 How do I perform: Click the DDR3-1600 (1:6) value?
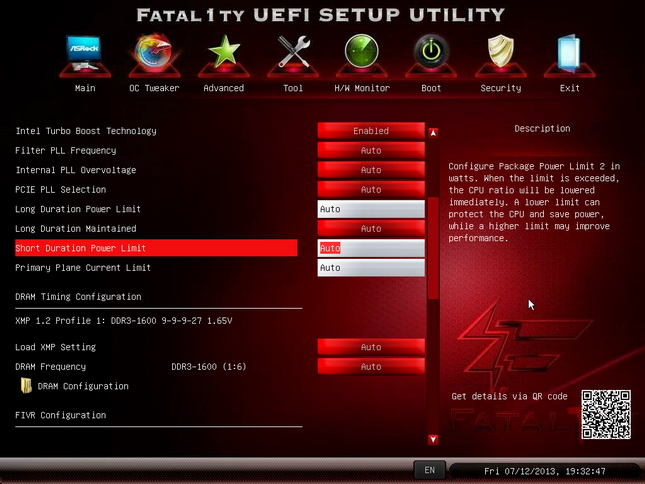pos(209,366)
